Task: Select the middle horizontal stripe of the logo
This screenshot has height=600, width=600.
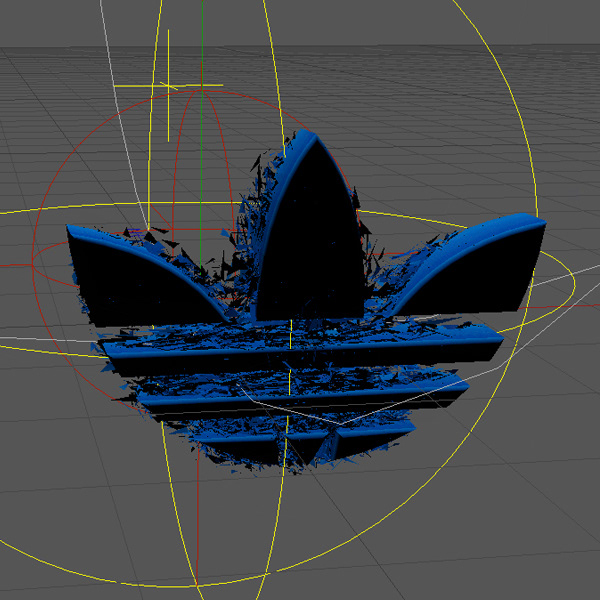Action: click(x=302, y=396)
